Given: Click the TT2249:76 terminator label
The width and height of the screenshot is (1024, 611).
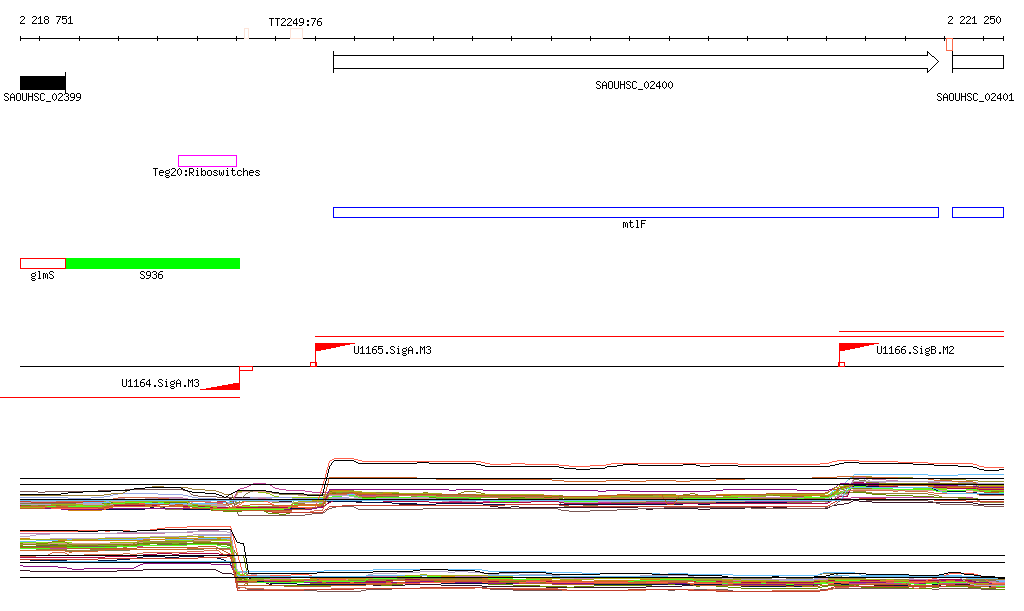Looking at the screenshot, I should click(x=295, y=22).
